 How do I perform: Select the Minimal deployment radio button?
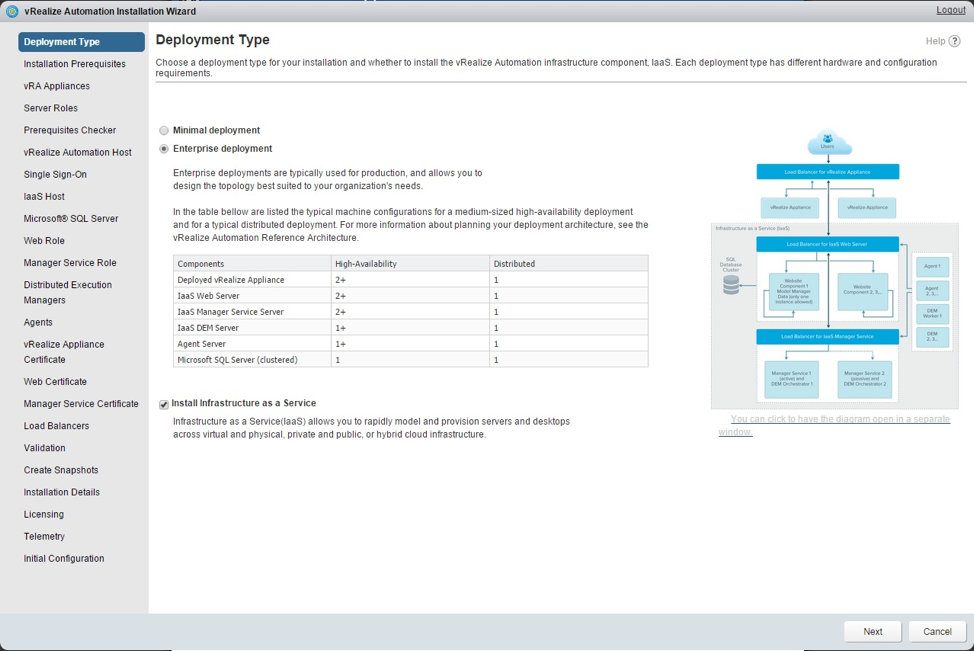coord(164,130)
